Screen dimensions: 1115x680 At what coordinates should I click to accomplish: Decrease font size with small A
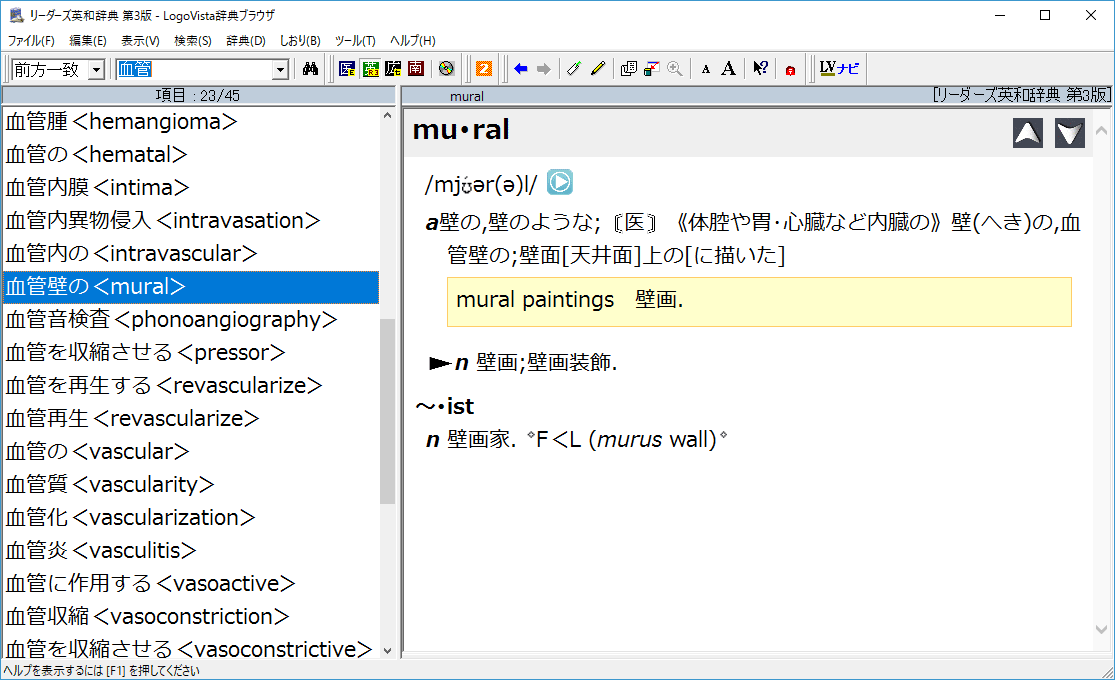tap(705, 70)
